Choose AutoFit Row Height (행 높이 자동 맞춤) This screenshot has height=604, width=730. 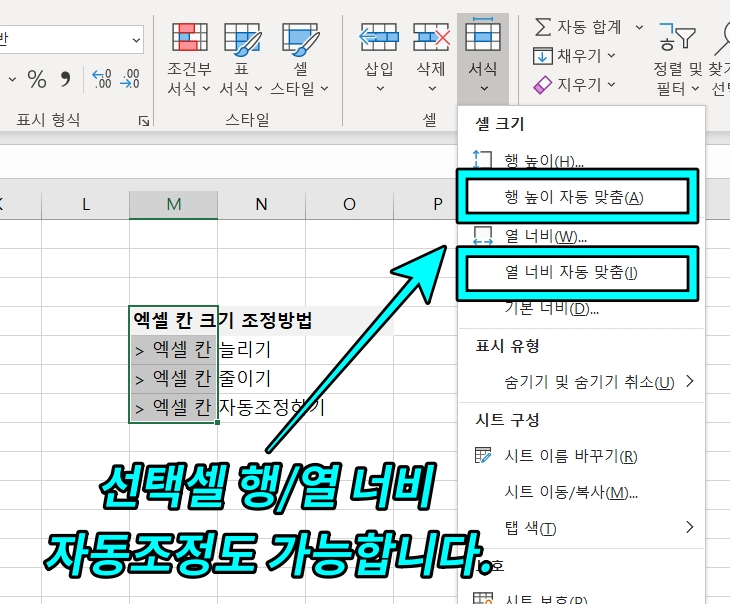[577, 197]
